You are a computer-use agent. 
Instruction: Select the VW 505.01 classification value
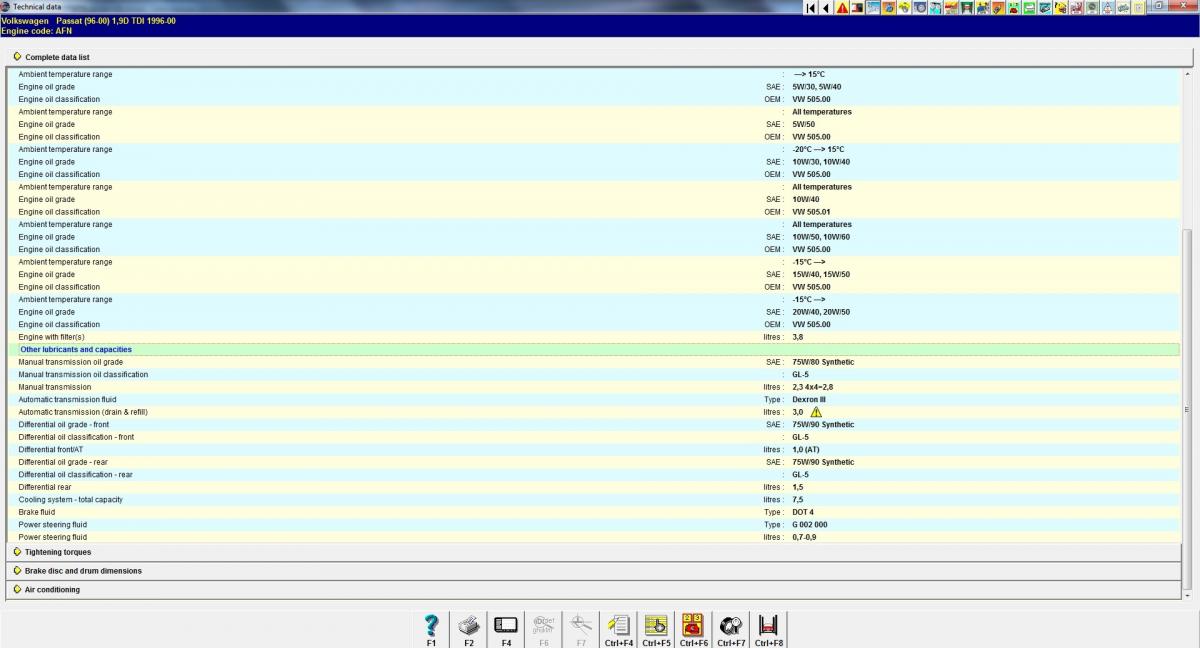click(811, 212)
